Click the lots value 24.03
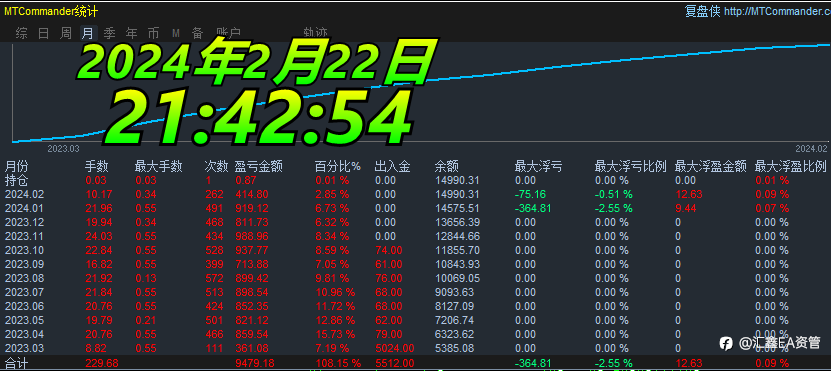The width and height of the screenshot is (831, 371). pos(99,236)
